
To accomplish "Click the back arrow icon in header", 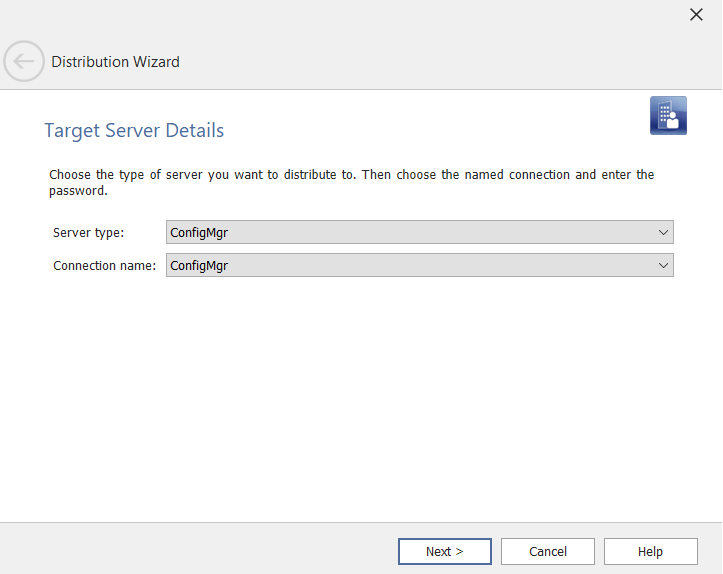I will tap(24, 61).
